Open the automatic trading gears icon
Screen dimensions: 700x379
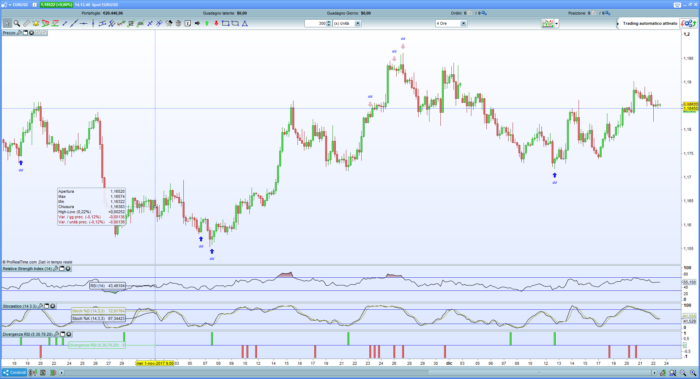688,23
